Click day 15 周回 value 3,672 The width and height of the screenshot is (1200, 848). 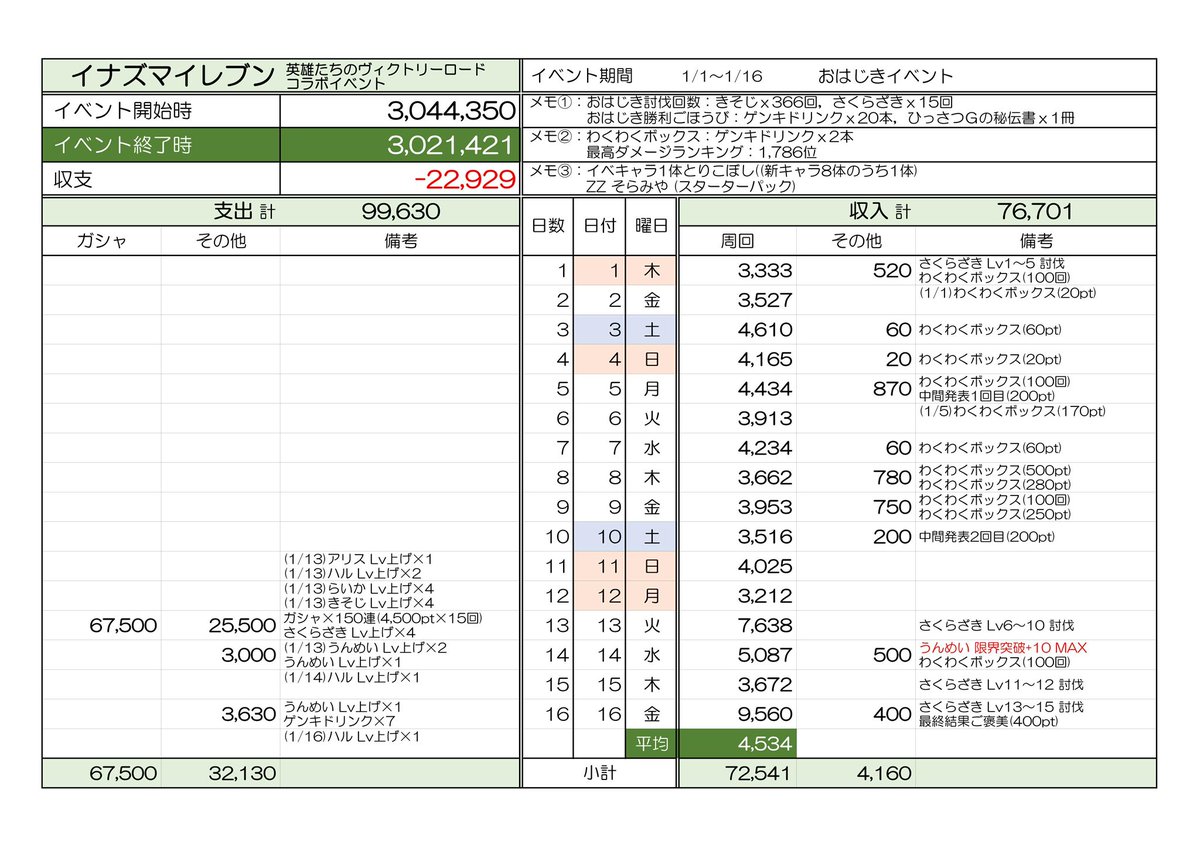pos(765,685)
